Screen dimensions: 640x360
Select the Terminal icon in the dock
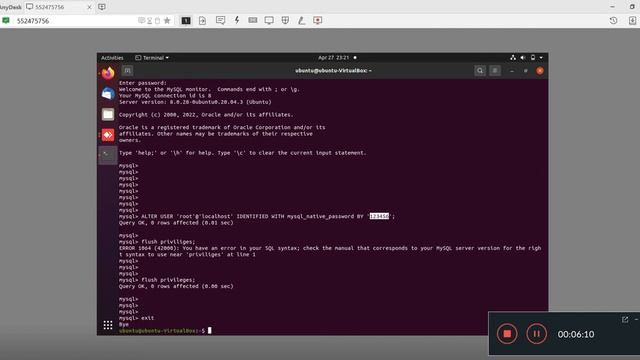[x=108, y=156]
